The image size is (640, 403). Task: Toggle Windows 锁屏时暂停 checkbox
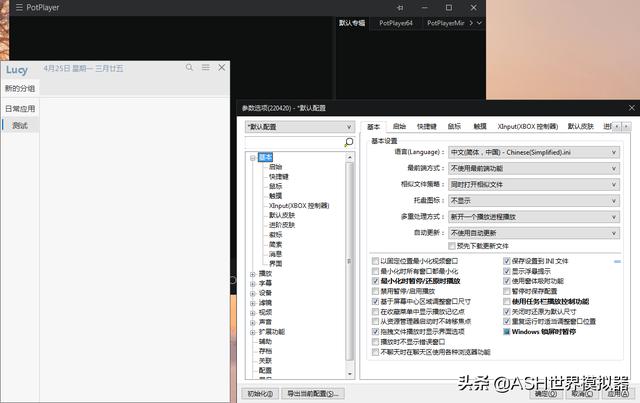pos(507,332)
